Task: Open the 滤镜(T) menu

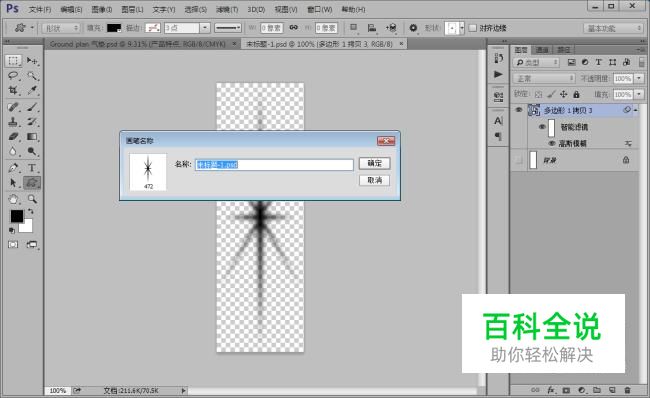Action: [x=227, y=9]
